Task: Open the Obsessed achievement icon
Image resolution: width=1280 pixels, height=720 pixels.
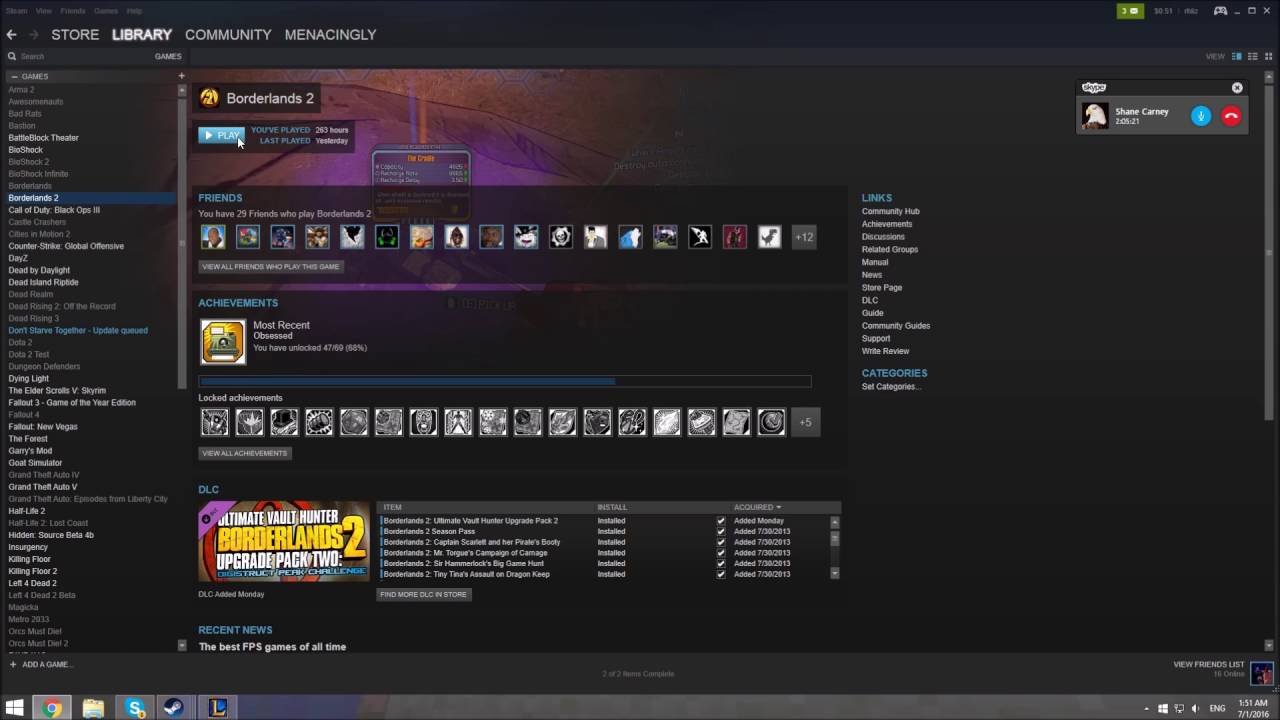Action: pyautogui.click(x=223, y=341)
